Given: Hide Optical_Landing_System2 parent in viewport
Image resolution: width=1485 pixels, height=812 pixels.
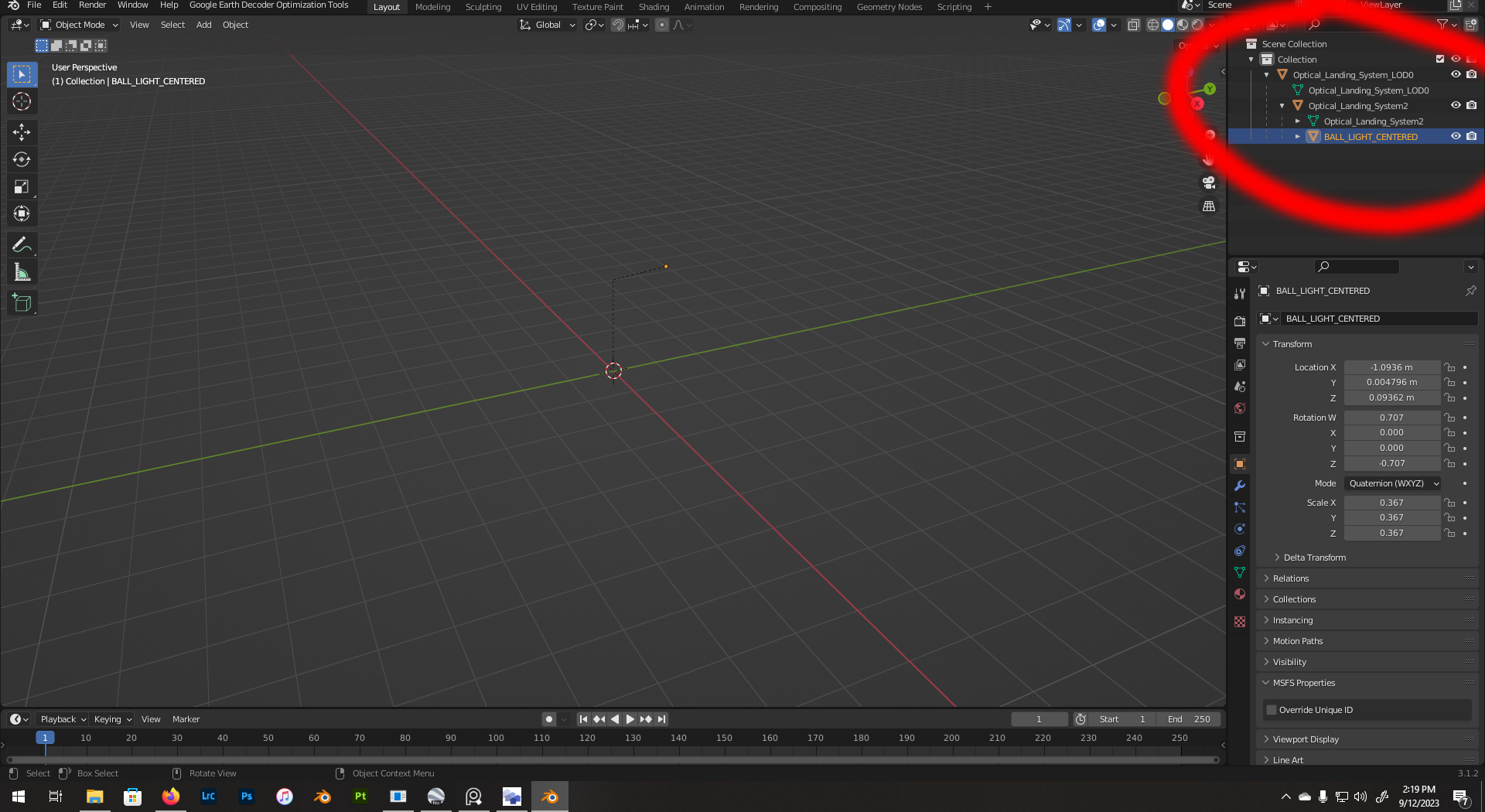Looking at the screenshot, I should [x=1456, y=106].
